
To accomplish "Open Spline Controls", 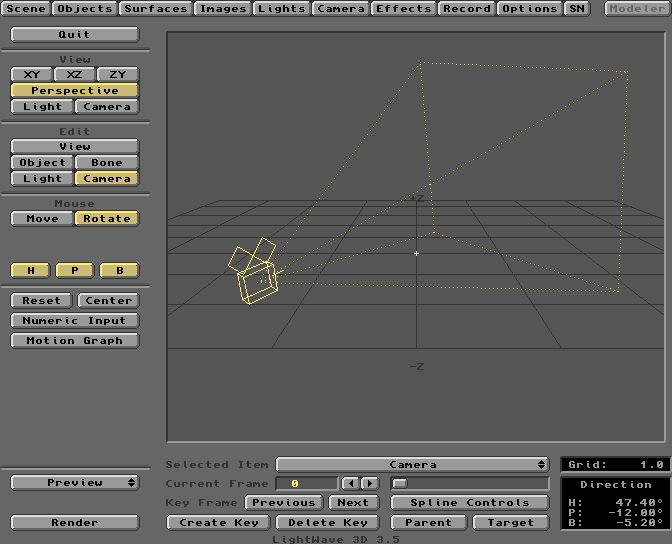I will (x=469, y=503).
